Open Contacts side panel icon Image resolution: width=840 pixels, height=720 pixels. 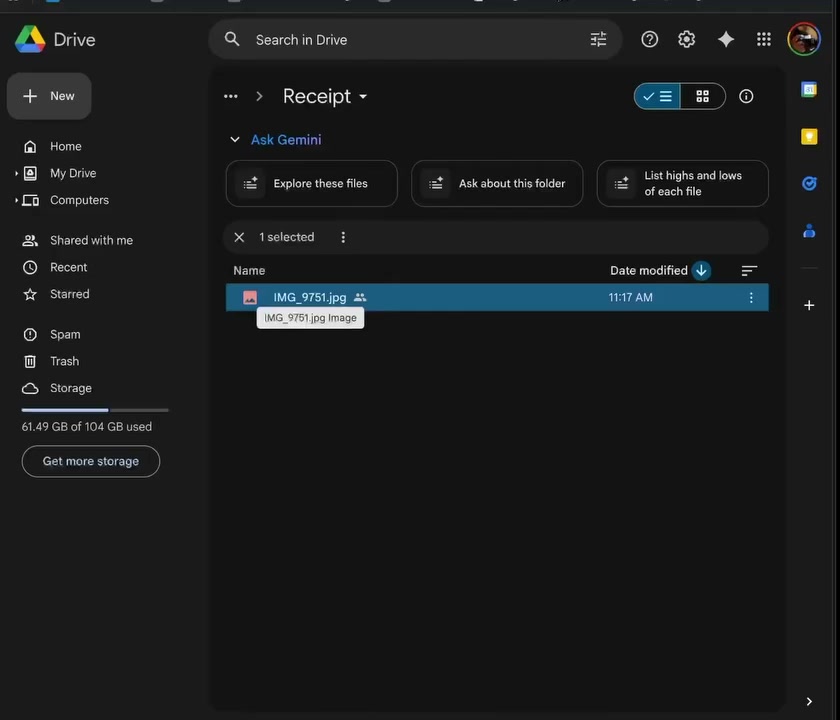click(x=809, y=231)
